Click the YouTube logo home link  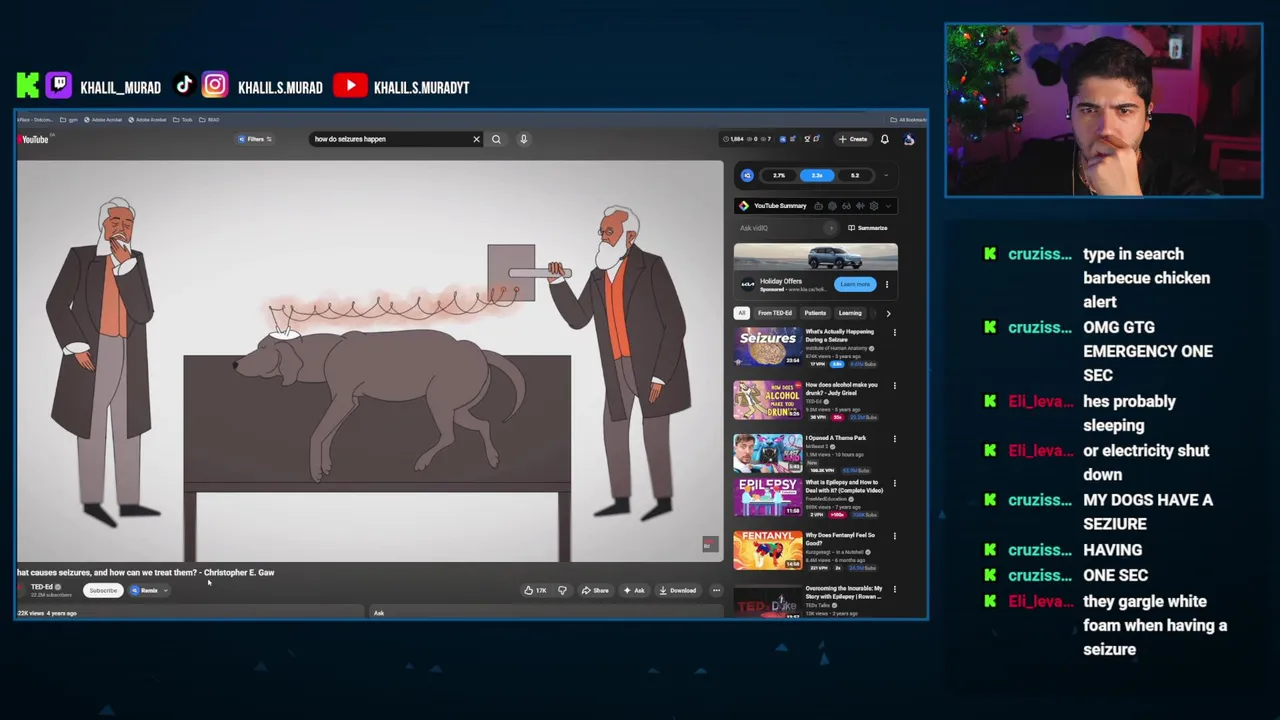click(34, 139)
